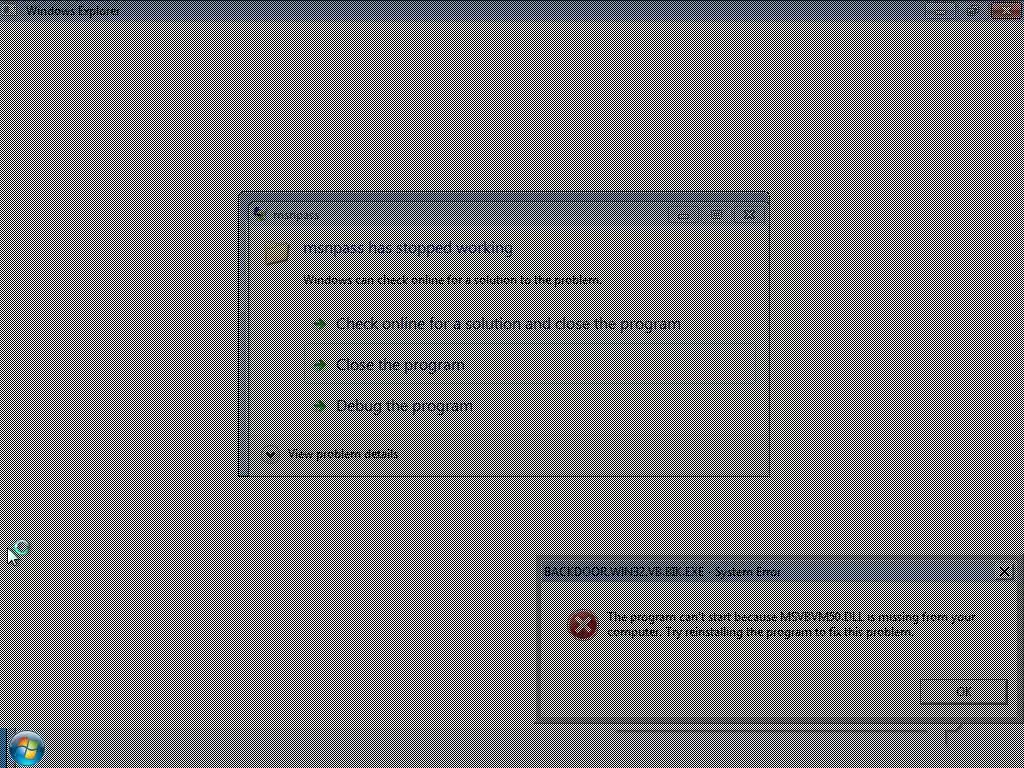Image resolution: width=1024 pixels, height=768 pixels.
Task: Click 'Windows can check online' message text
Action: pos(452,280)
